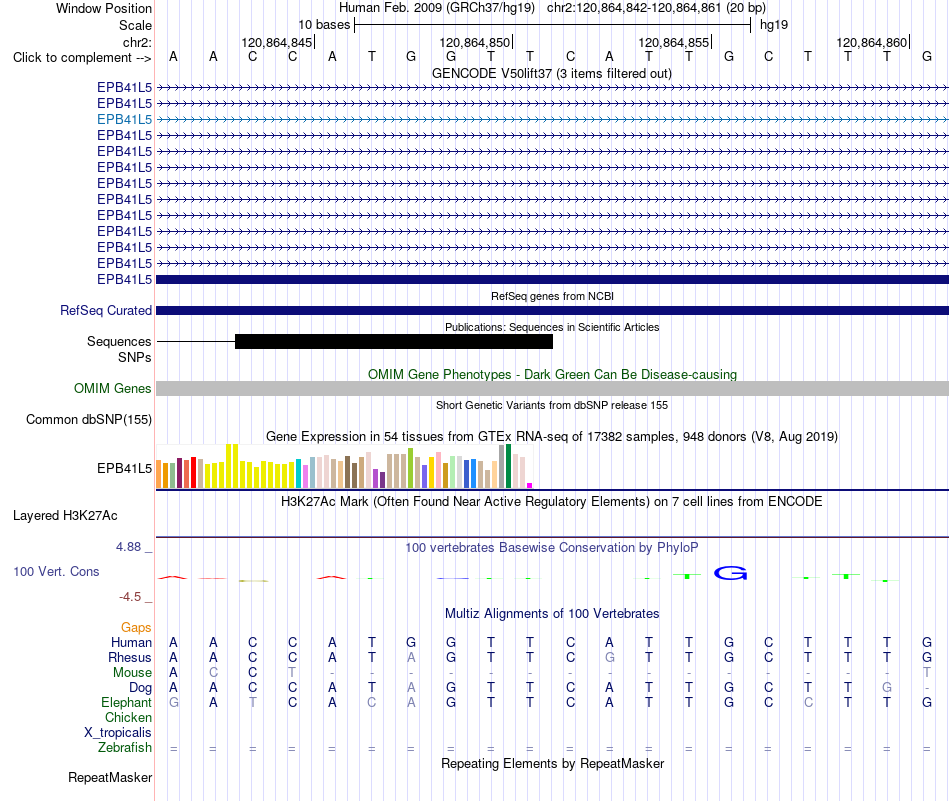Open '100 vertebrates Basewise Conservation by PhyloP' title
This screenshot has width=950, height=801.
point(552,548)
